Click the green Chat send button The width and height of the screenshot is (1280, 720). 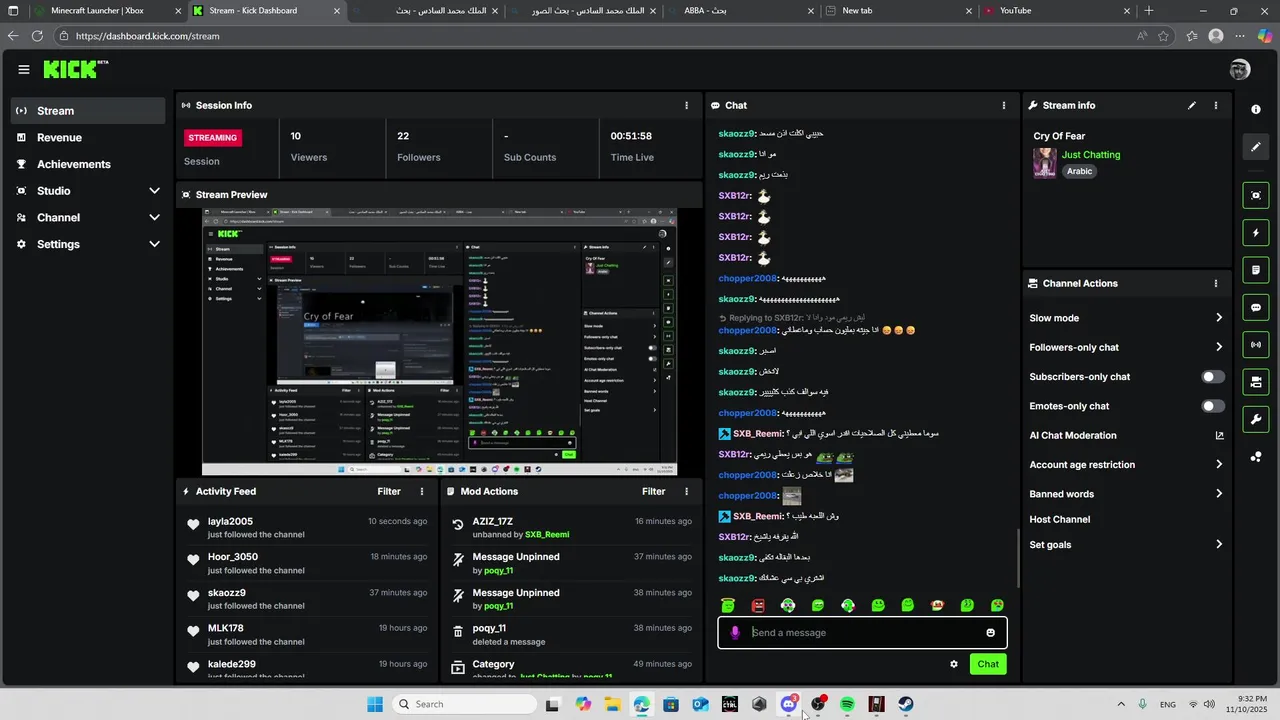click(x=988, y=664)
